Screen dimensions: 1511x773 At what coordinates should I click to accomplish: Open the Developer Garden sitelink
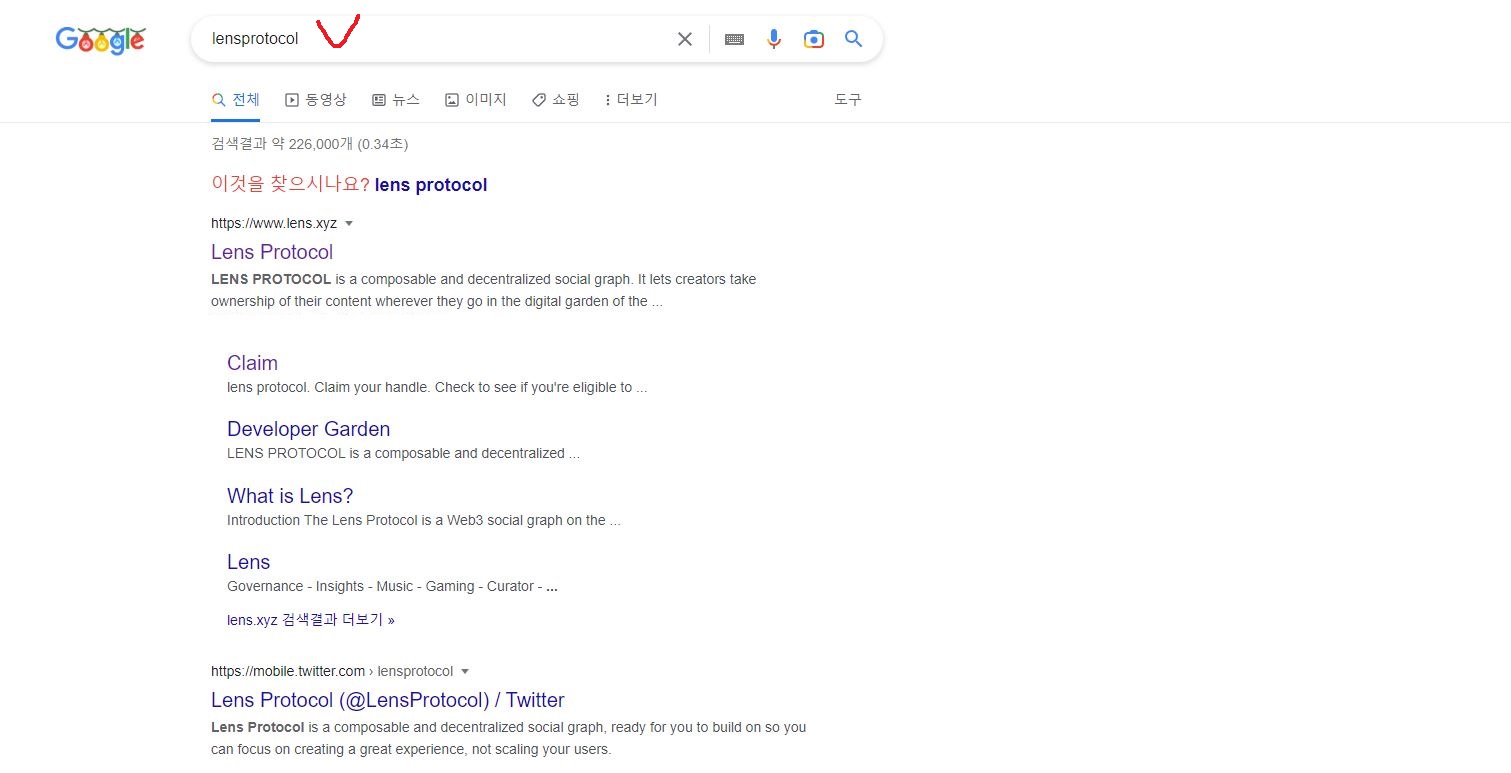(308, 429)
